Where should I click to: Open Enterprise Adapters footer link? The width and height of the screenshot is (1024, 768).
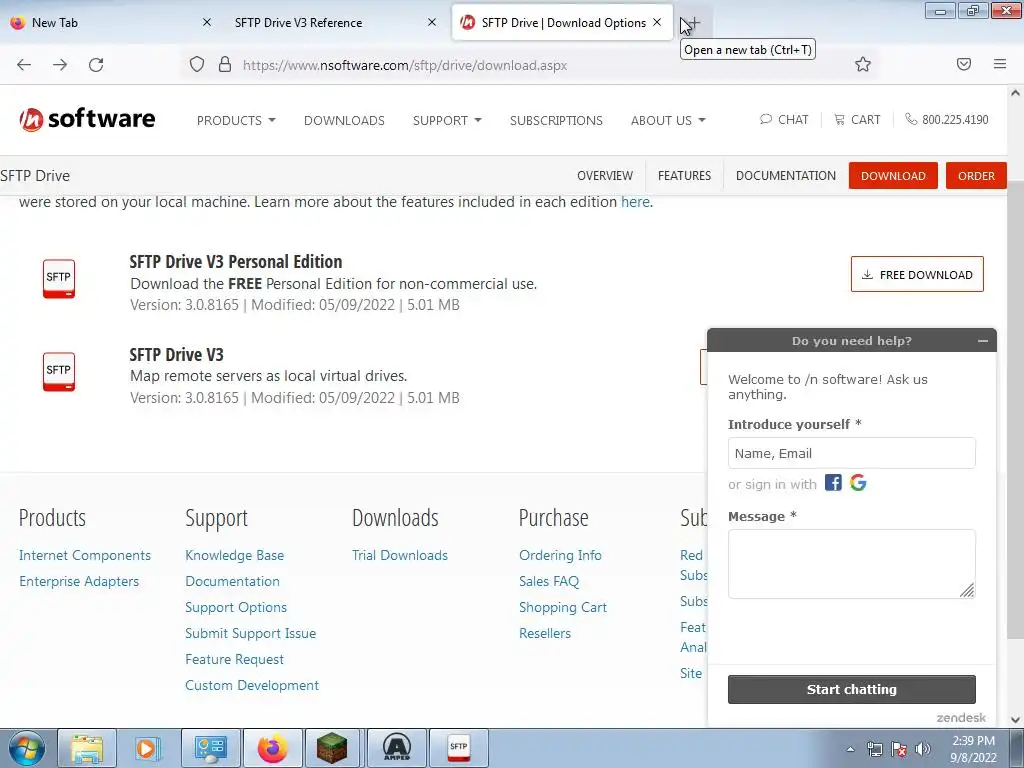[x=79, y=581]
